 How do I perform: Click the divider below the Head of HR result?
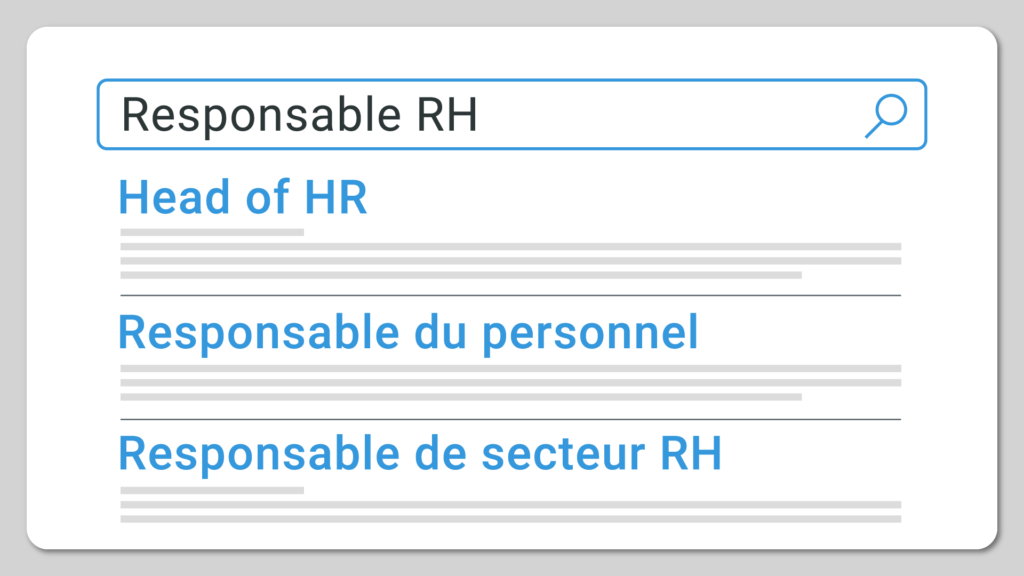[510, 296]
